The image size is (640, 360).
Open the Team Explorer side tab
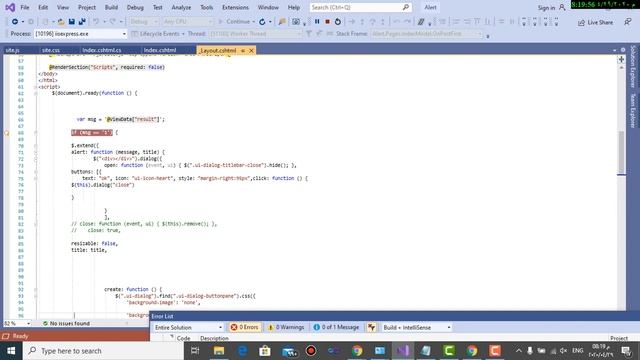coord(633,110)
